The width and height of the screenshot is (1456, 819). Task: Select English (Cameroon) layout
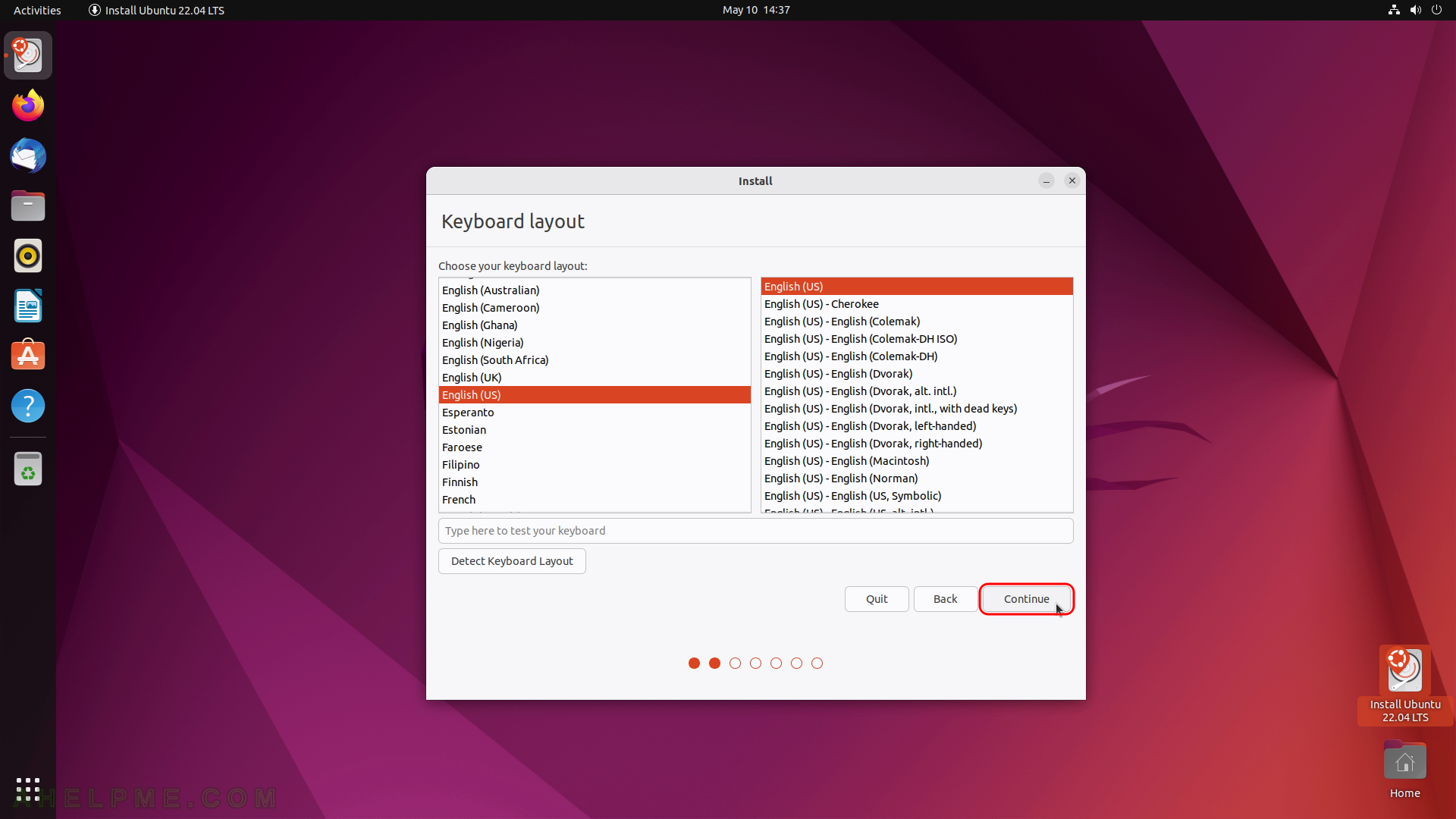595,308
